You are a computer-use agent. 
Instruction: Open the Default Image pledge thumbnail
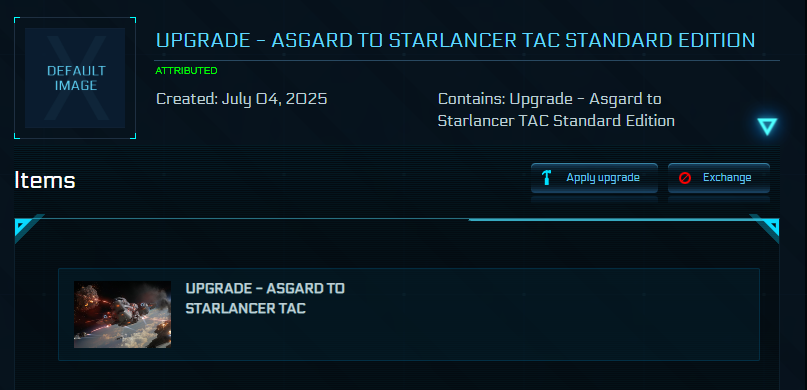click(75, 78)
